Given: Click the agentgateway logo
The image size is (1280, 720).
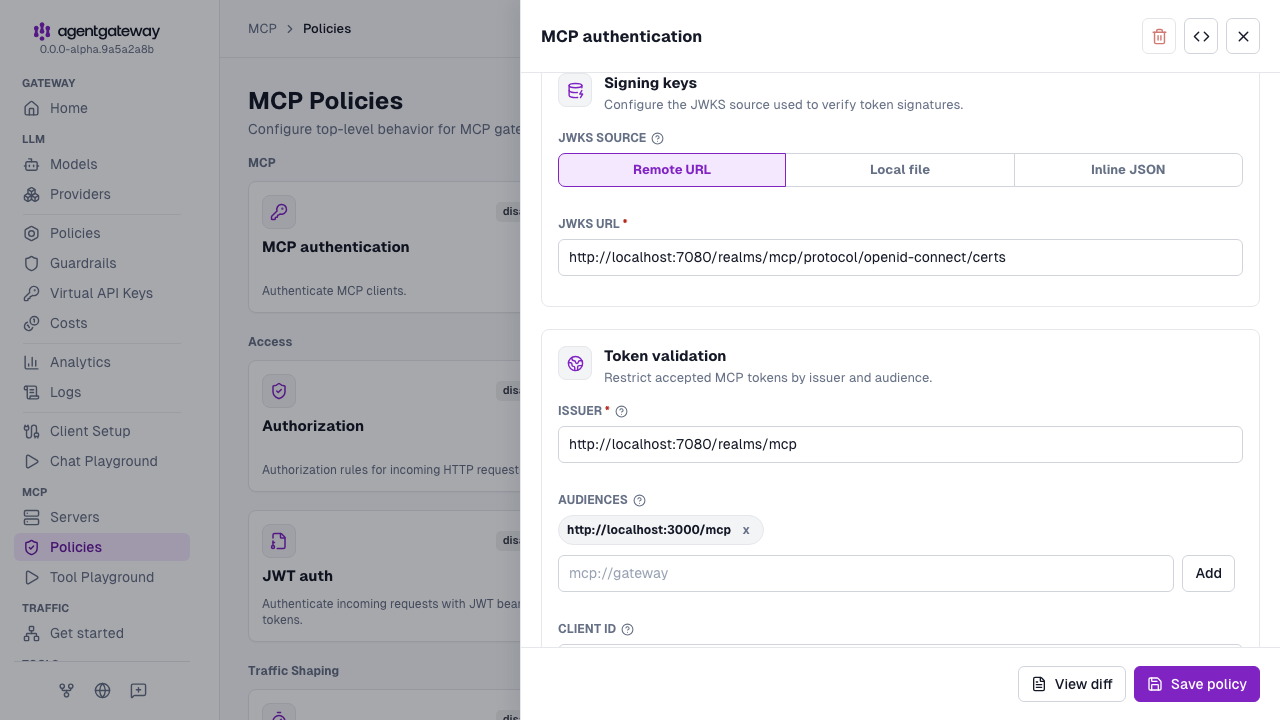Looking at the screenshot, I should pyautogui.click(x=96, y=32).
